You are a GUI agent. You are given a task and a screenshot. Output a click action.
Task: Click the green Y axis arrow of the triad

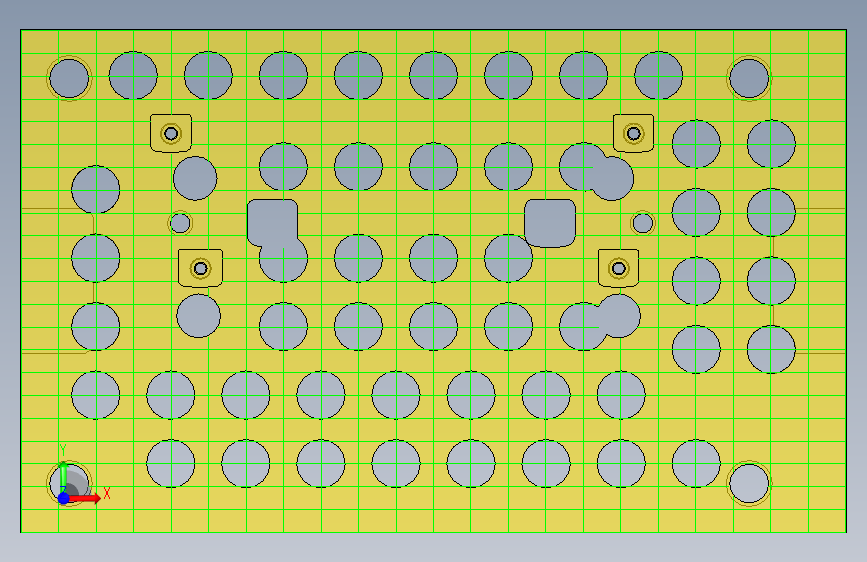coord(63,476)
